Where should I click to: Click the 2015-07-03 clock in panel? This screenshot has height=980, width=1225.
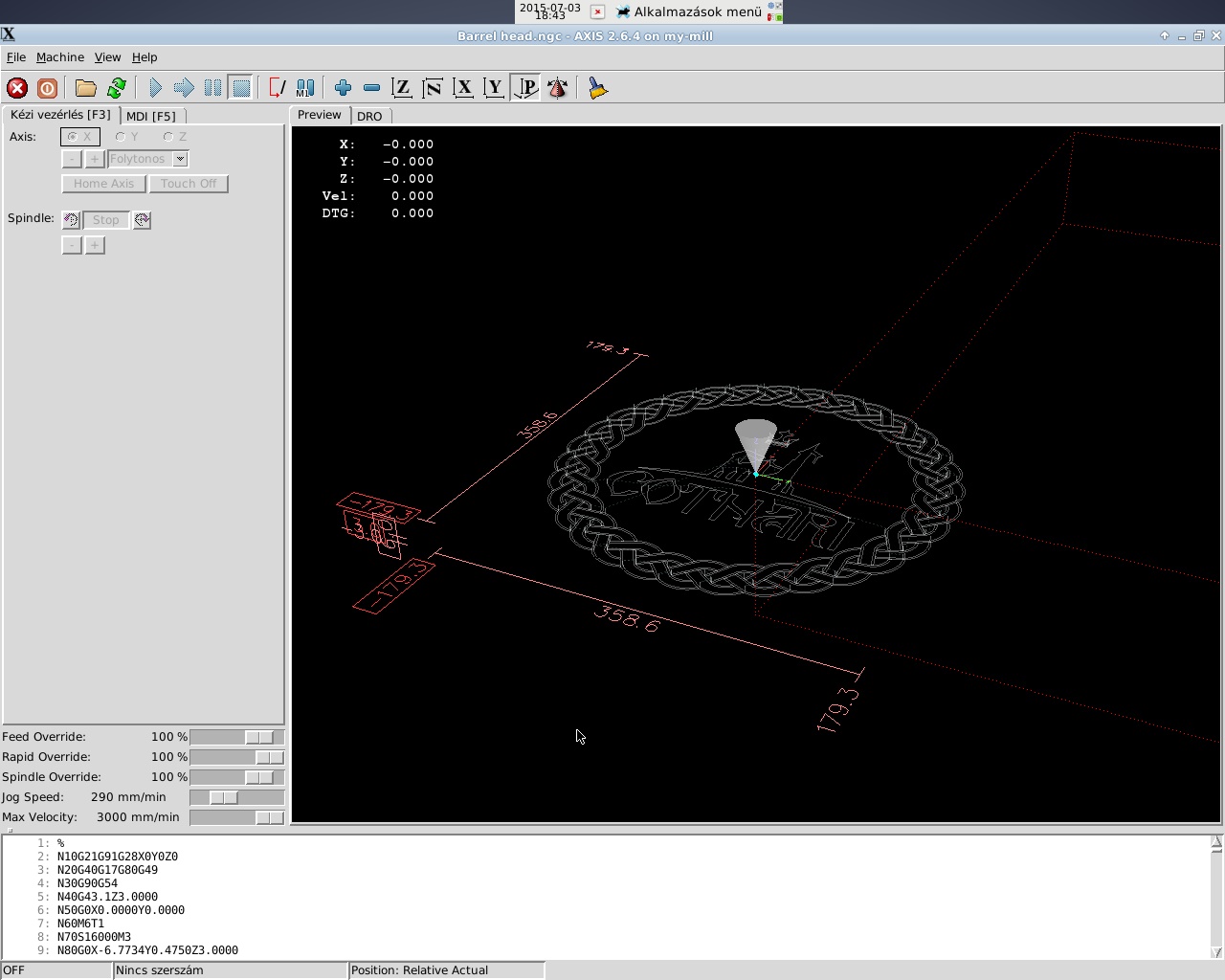550,11
